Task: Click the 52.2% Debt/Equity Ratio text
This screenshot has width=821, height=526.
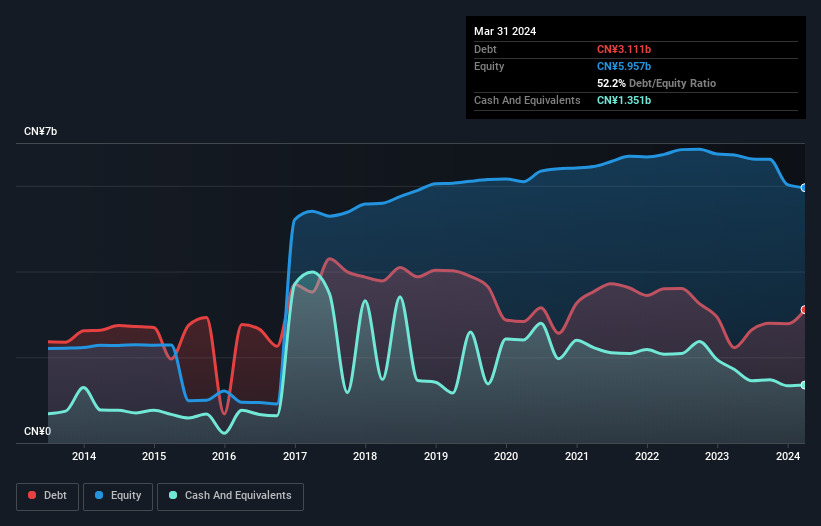Action: (656, 83)
